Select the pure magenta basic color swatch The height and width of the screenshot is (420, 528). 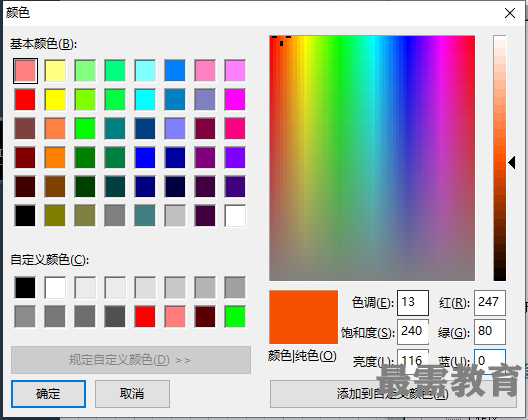click(x=235, y=100)
